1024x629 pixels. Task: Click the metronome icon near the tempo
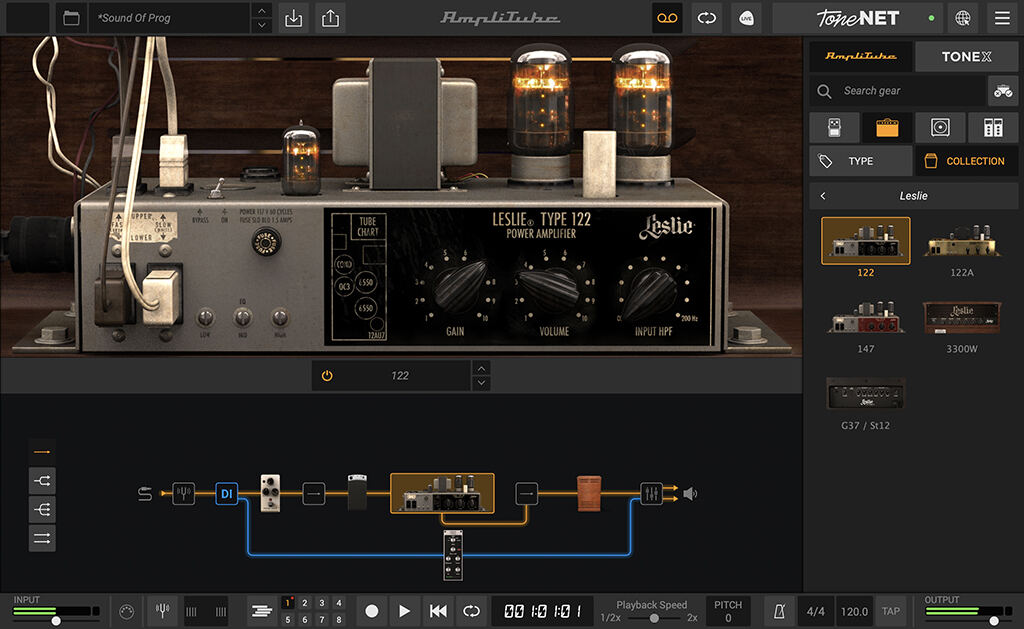point(778,610)
